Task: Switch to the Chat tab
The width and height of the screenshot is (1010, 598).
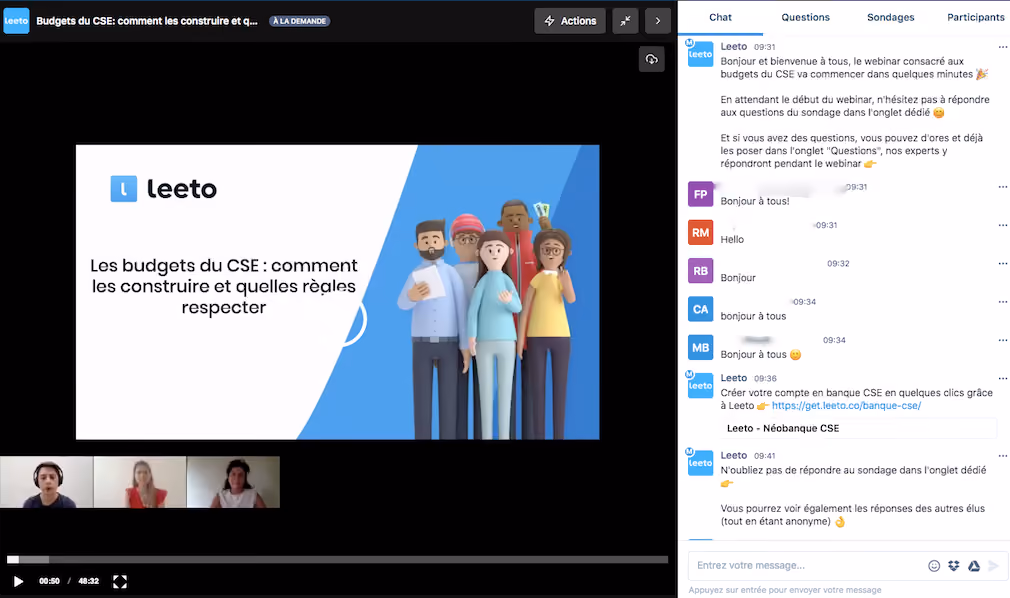Action: pyautogui.click(x=720, y=17)
